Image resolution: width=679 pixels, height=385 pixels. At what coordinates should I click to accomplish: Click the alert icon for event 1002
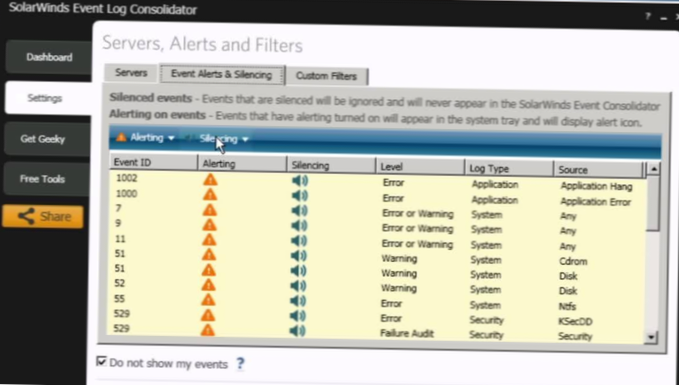click(x=210, y=179)
